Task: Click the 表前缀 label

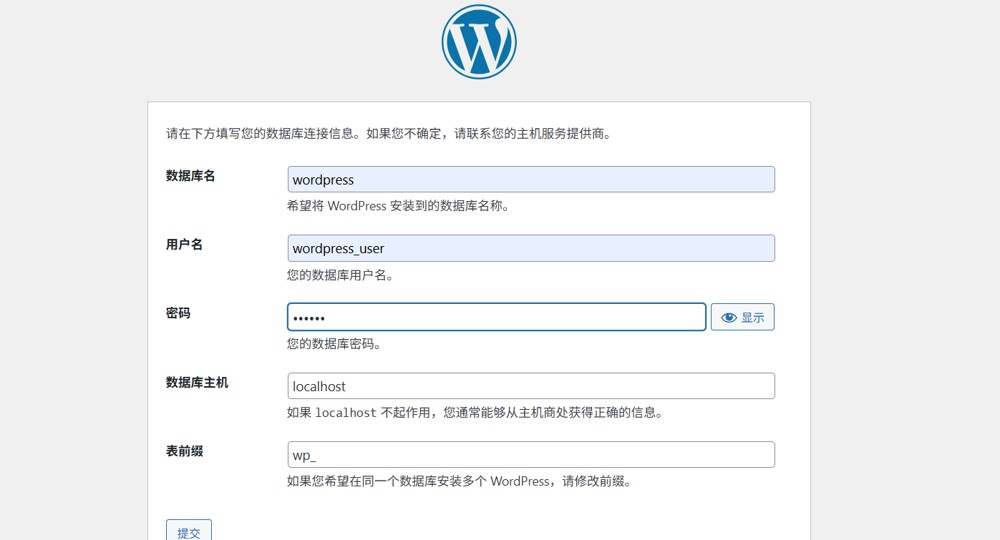Action: click(x=184, y=451)
